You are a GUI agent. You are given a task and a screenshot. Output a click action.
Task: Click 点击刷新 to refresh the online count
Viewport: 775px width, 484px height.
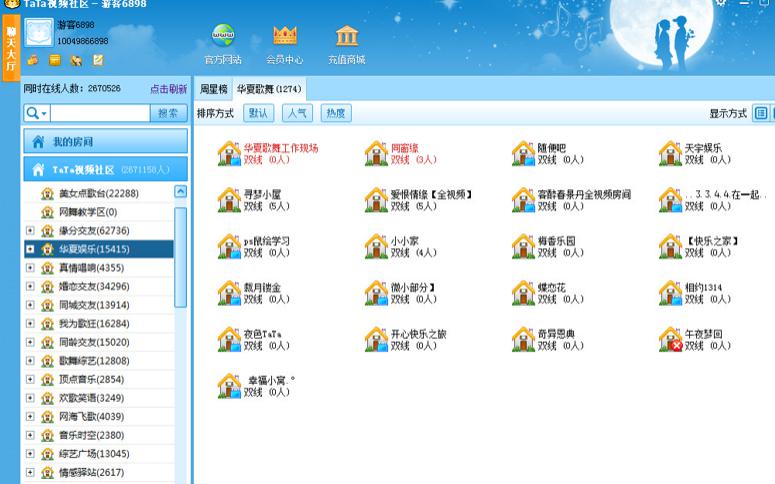(x=168, y=88)
